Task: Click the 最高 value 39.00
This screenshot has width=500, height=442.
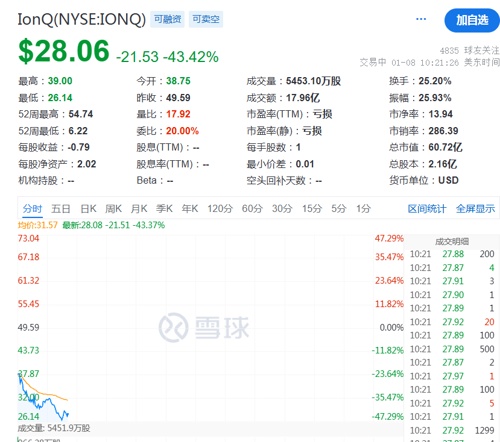Action: pyautogui.click(x=60, y=81)
